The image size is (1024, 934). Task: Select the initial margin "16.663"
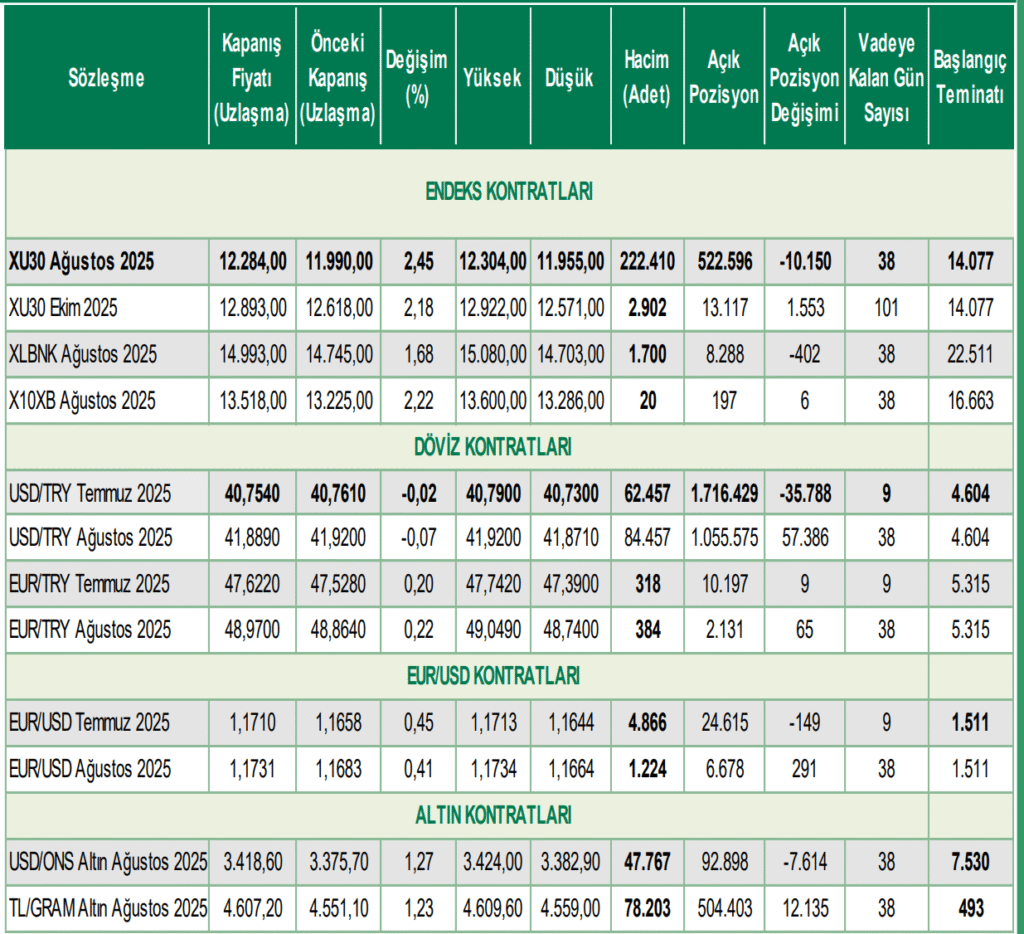point(970,401)
